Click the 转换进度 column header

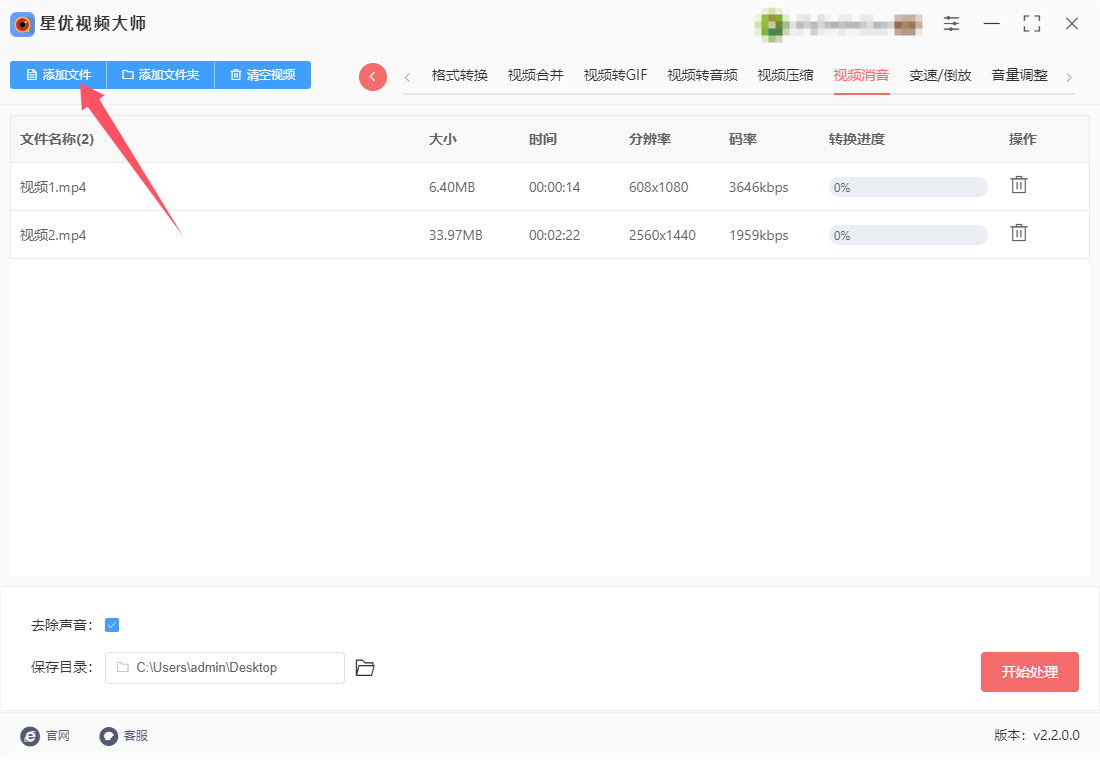coord(857,139)
